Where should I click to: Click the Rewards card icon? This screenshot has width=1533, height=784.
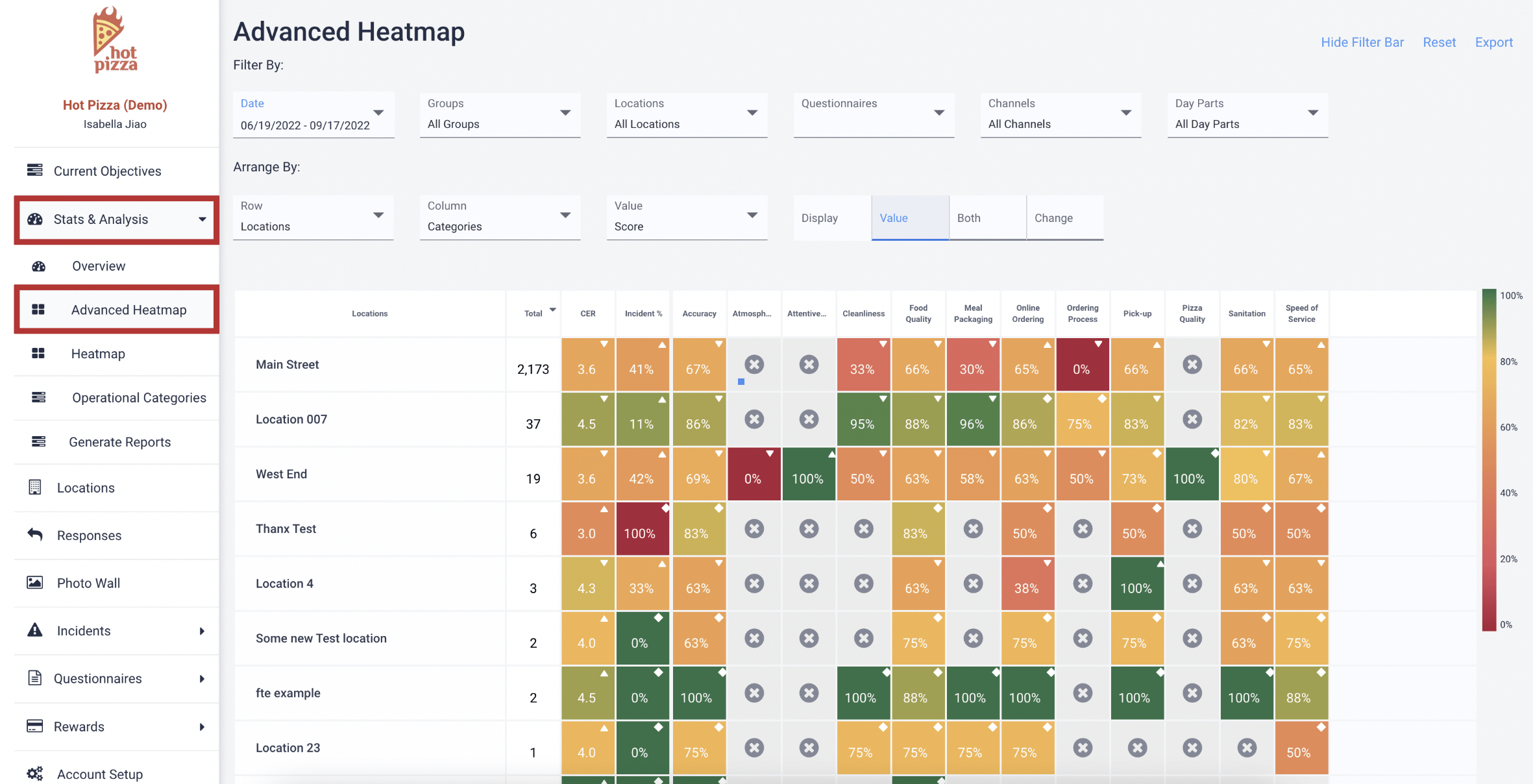click(x=35, y=726)
